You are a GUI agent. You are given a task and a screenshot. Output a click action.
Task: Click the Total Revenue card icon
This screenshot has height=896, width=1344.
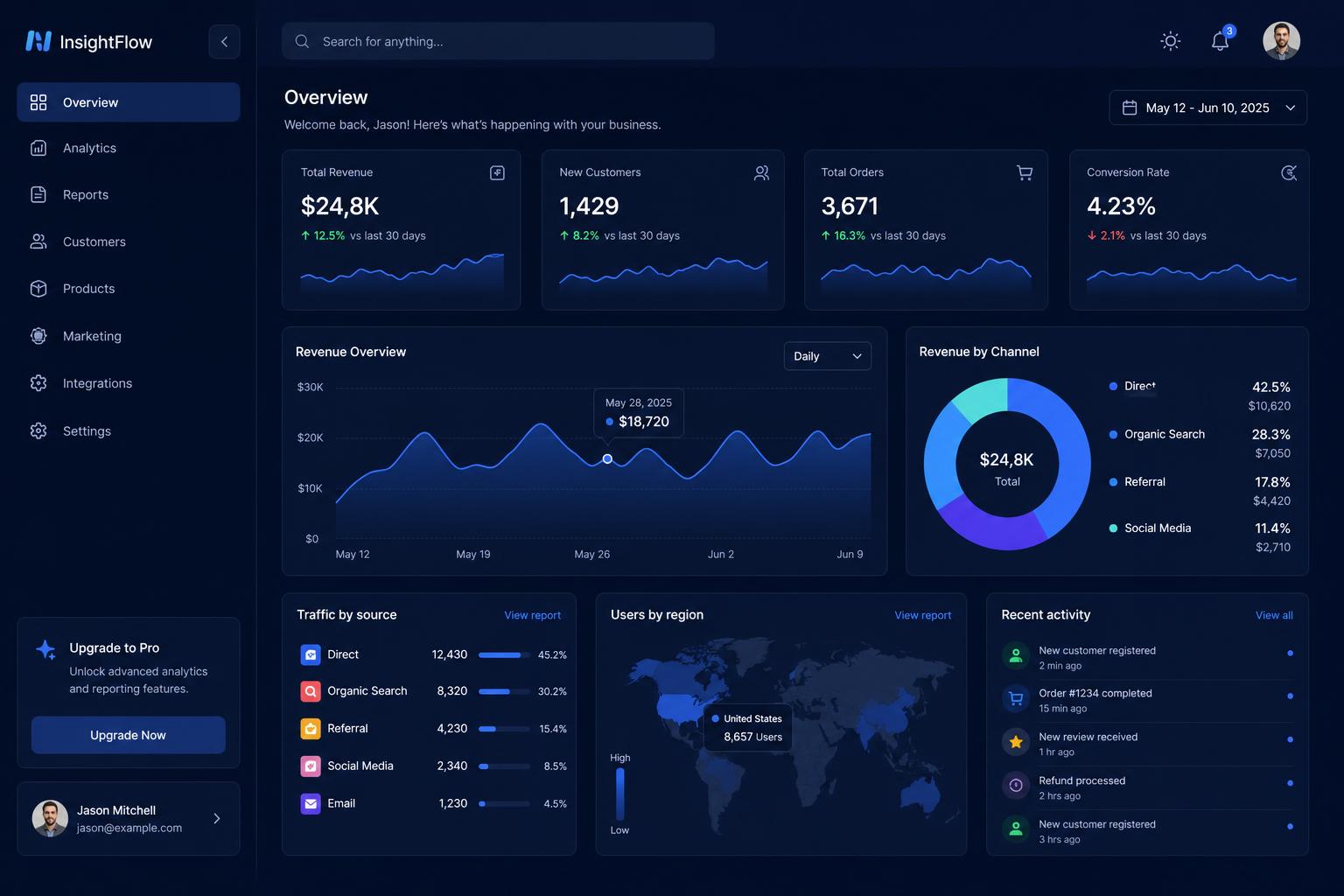[x=497, y=172]
